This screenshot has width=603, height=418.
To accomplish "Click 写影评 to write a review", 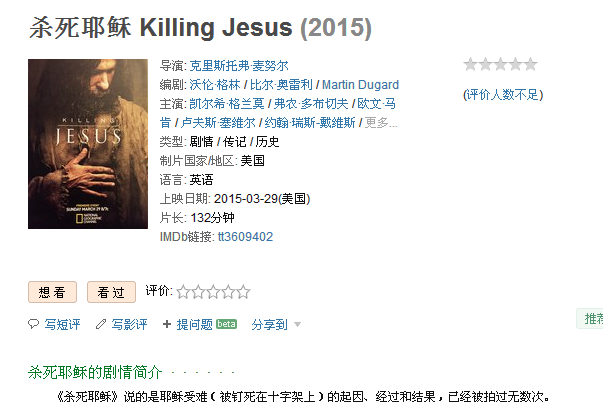I will [x=129, y=325].
